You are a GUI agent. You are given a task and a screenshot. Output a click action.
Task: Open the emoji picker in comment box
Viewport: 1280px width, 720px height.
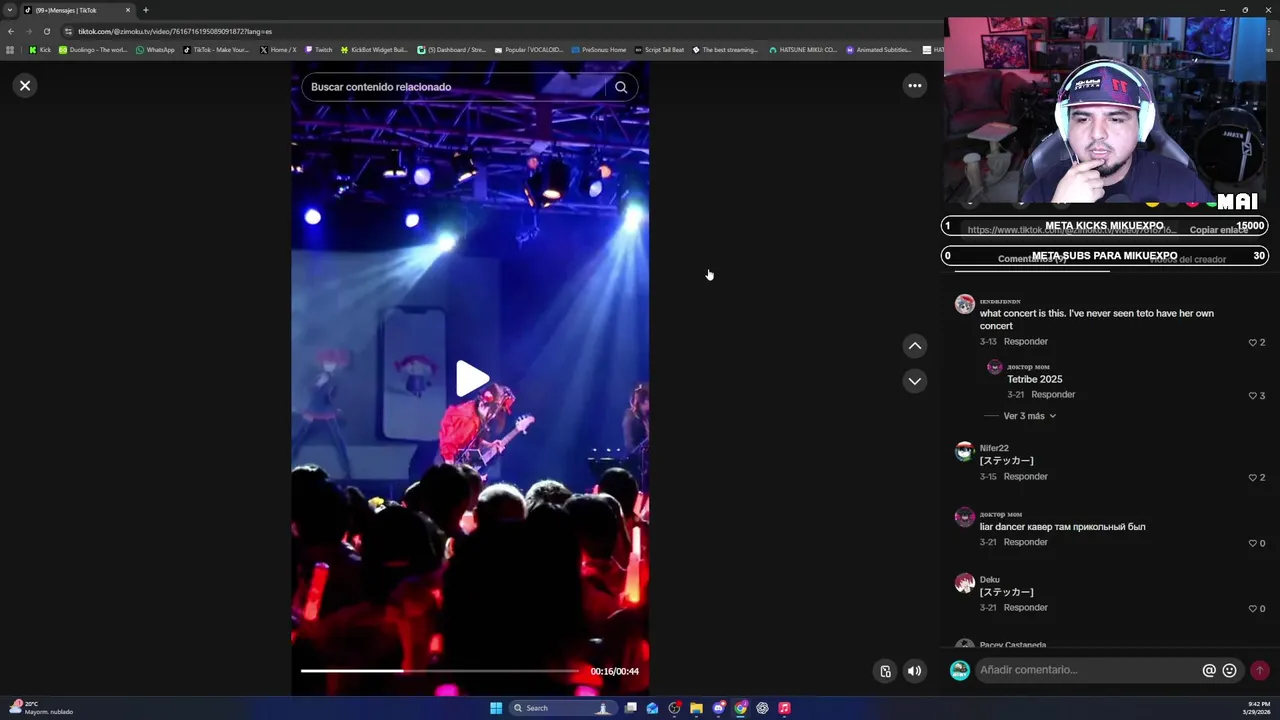(1230, 671)
